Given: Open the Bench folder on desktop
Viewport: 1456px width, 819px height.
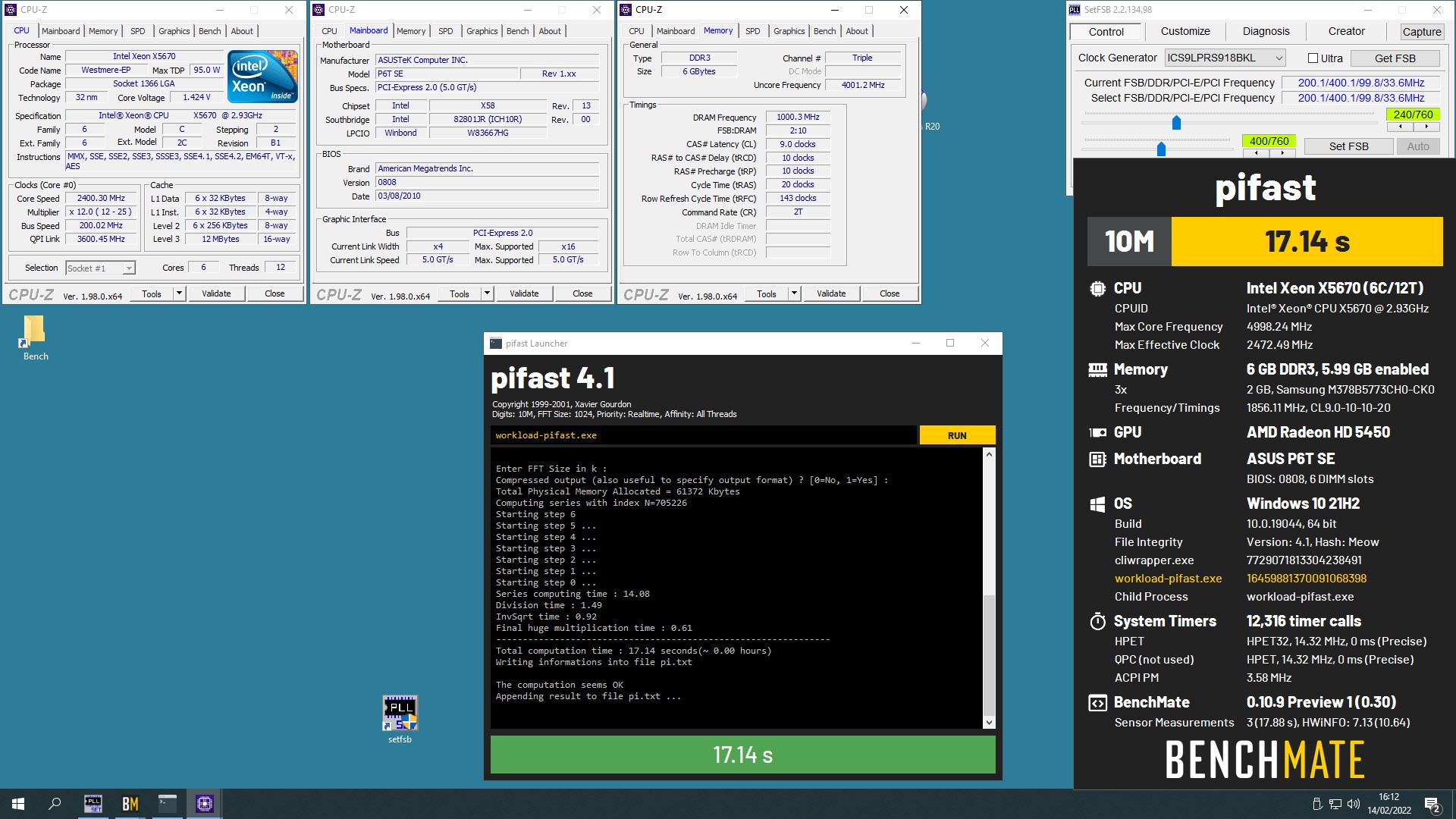Looking at the screenshot, I should [x=35, y=337].
